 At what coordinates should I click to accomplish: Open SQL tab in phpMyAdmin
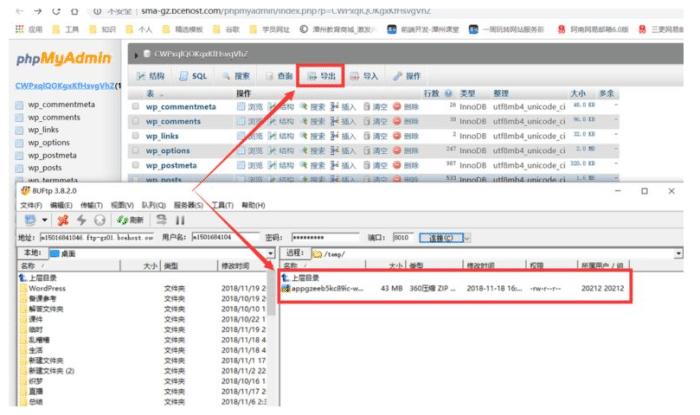tap(194, 76)
